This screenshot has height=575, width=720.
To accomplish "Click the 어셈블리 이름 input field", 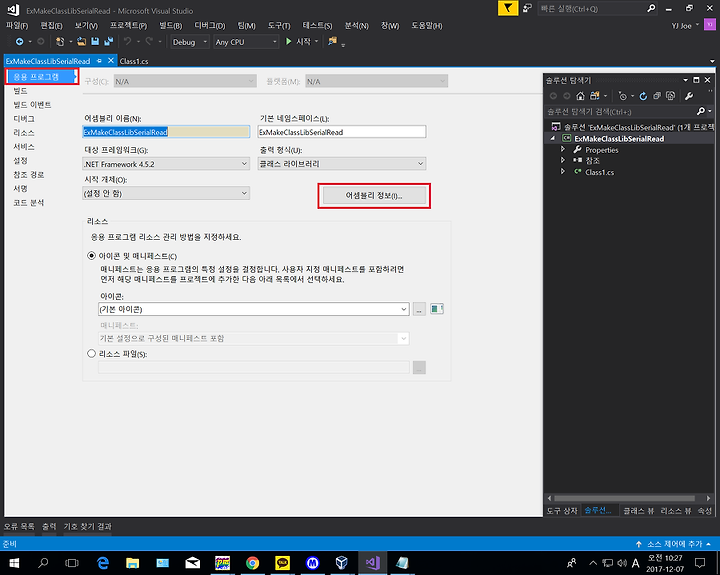I will point(166,132).
